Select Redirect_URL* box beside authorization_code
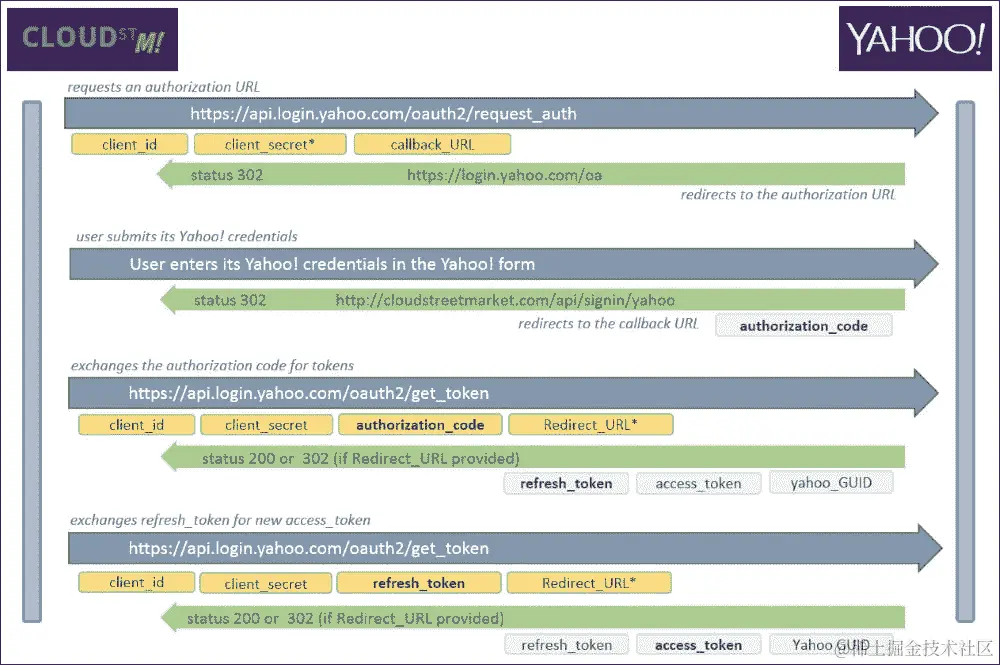This screenshot has width=1000, height=665. coord(591,425)
